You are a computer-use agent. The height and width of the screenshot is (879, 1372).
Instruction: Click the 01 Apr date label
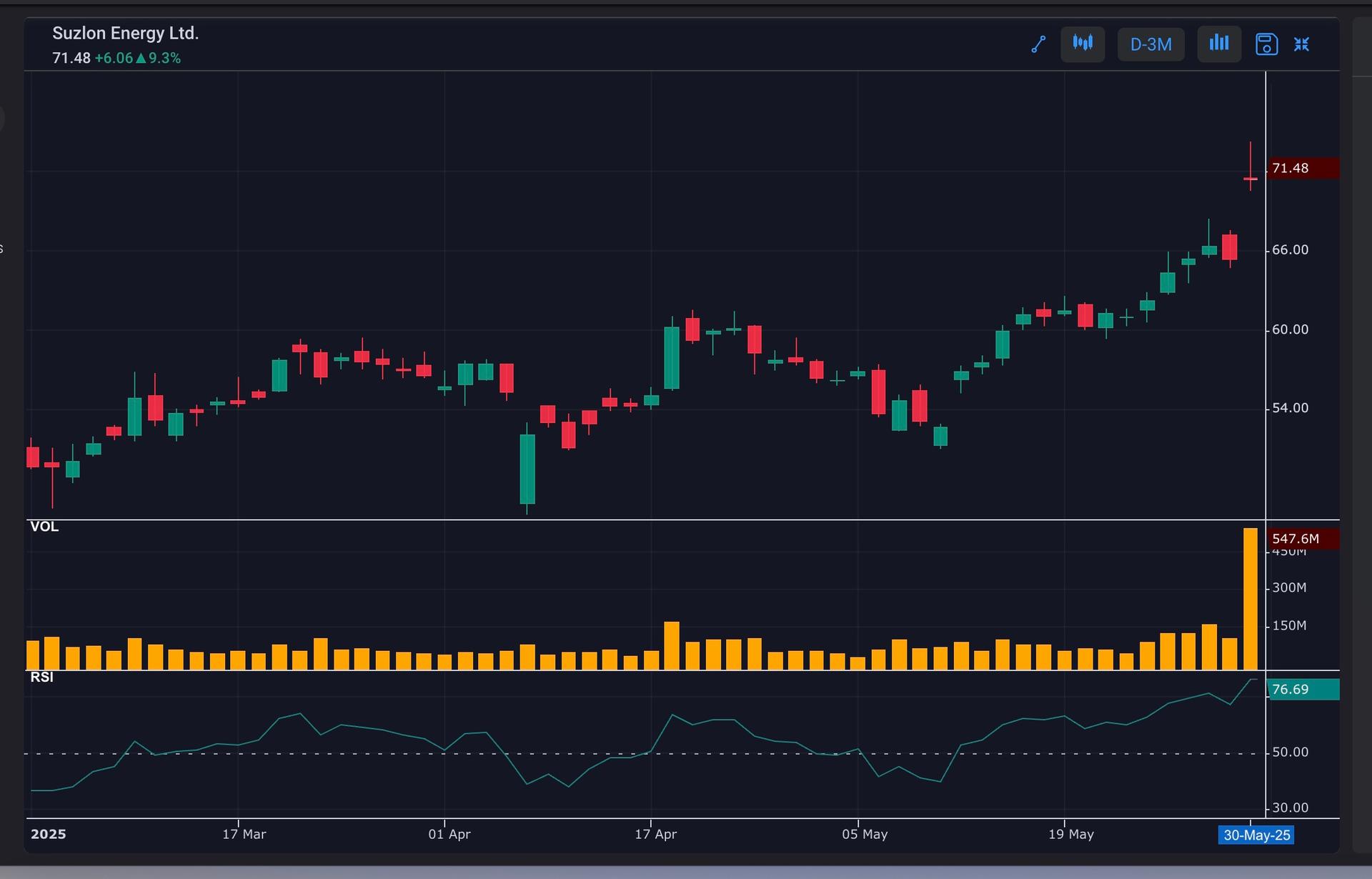coord(449,834)
